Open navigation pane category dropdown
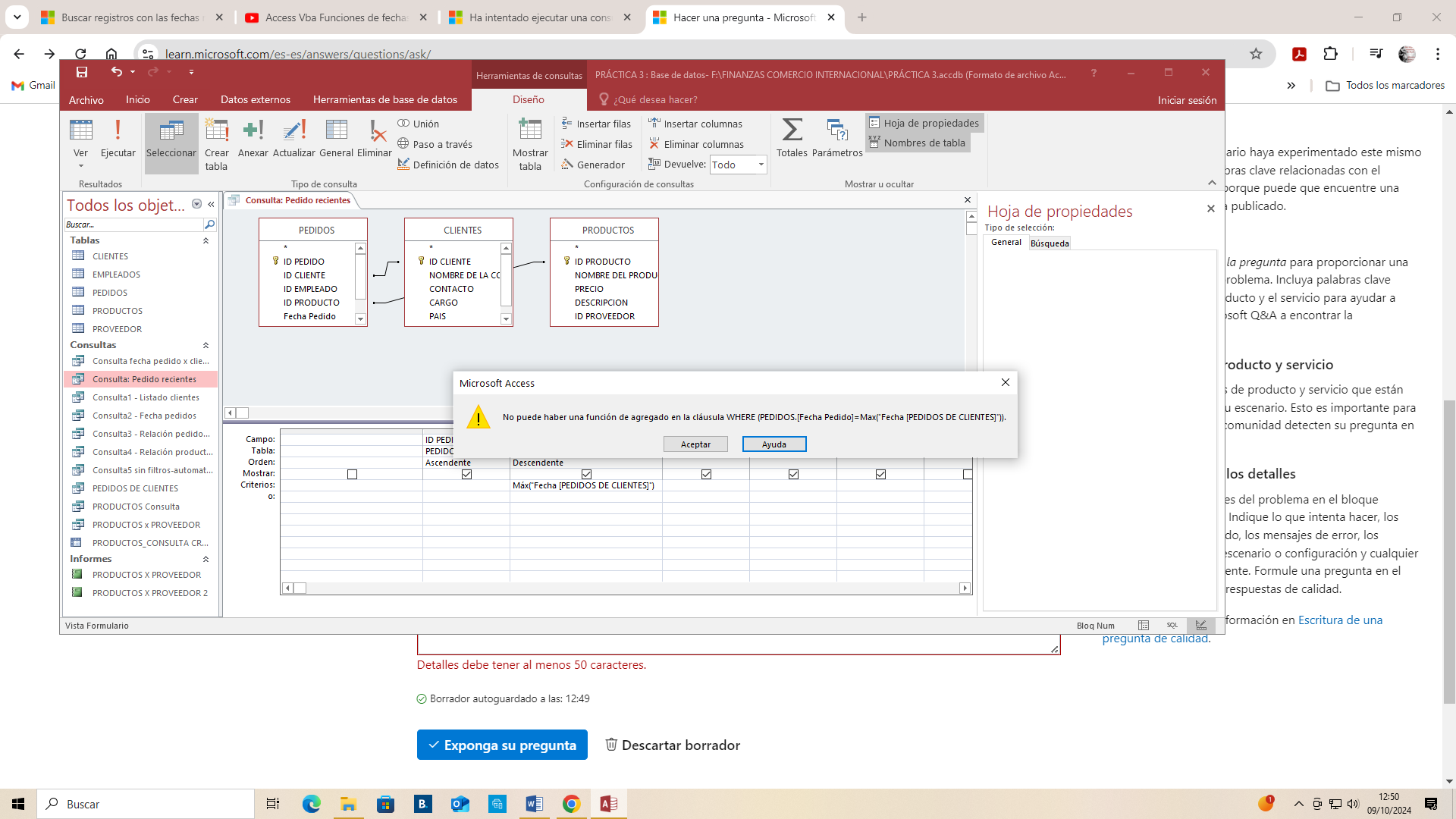1456x819 pixels. (196, 204)
